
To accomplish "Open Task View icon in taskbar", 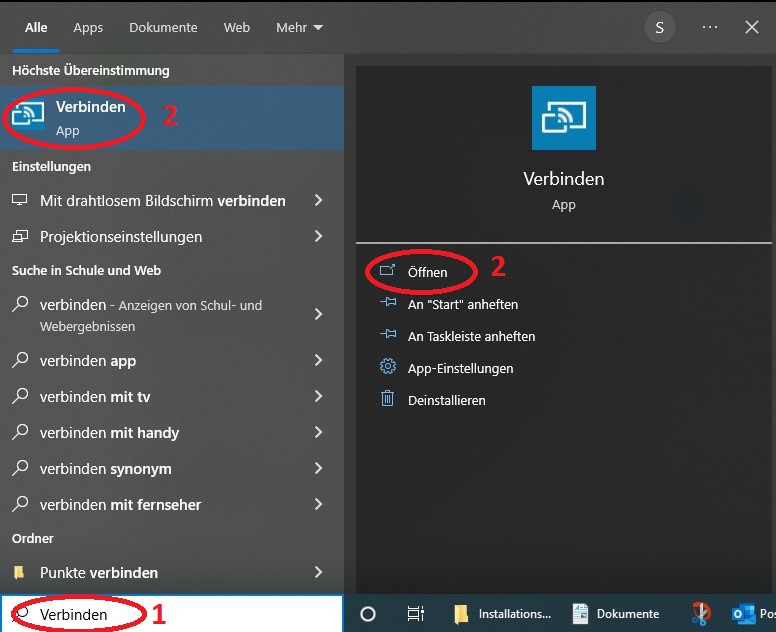I will point(416,614).
